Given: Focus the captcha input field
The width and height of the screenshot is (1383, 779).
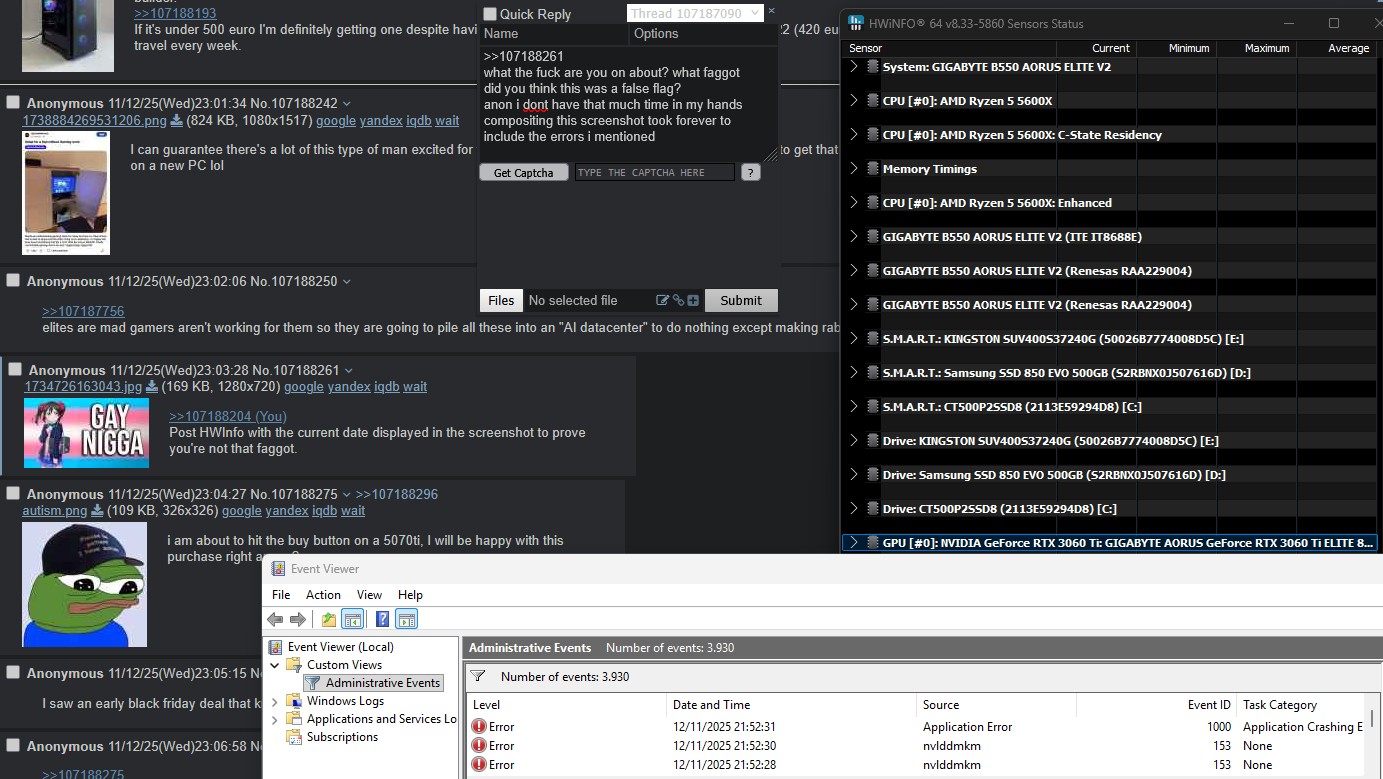Looking at the screenshot, I should (655, 173).
